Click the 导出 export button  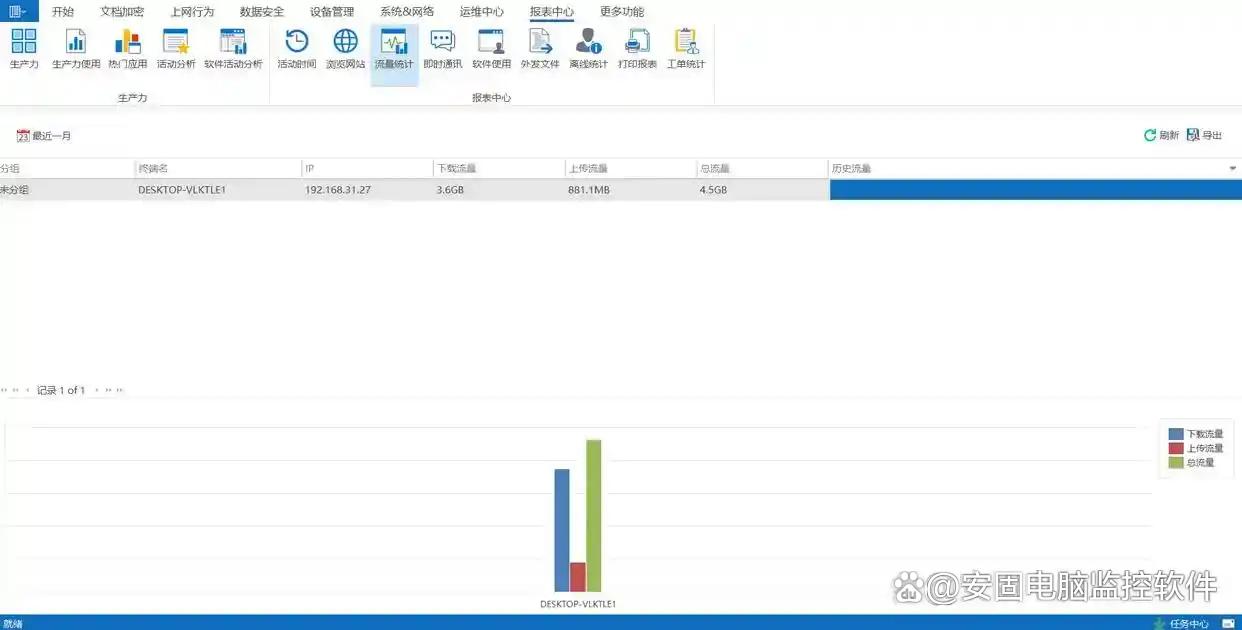point(1204,135)
